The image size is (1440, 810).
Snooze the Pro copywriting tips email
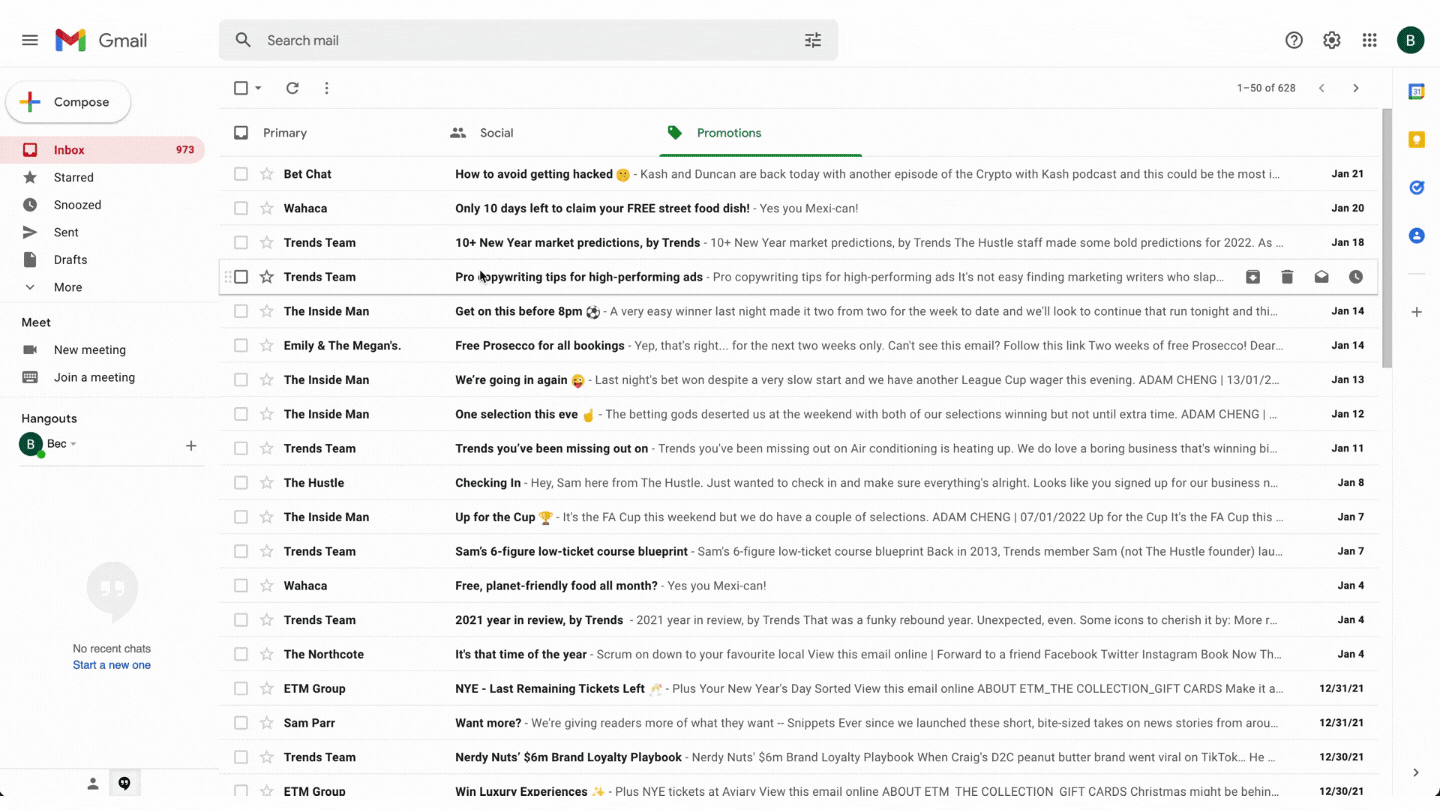pyautogui.click(x=1356, y=277)
